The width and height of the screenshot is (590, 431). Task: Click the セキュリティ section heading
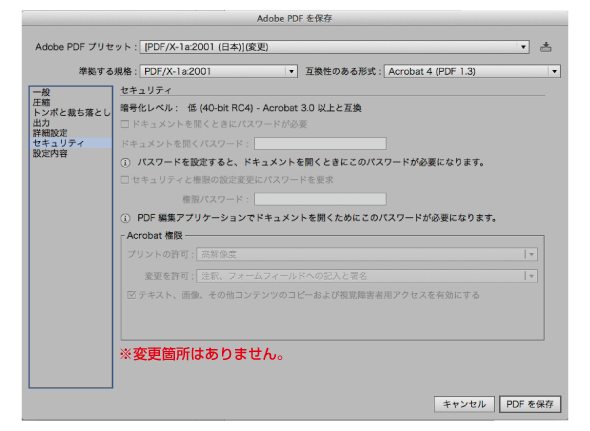click(146, 90)
